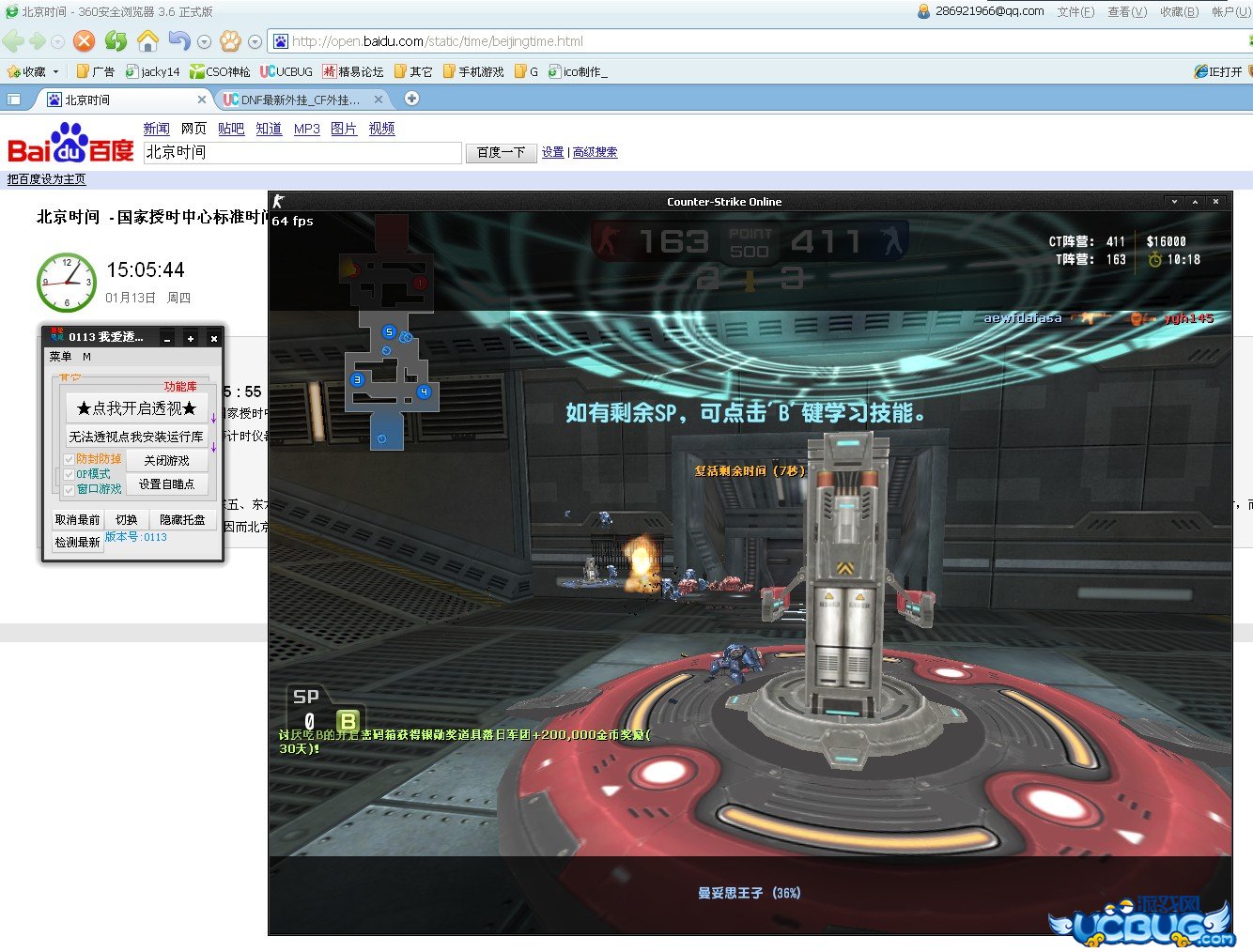
Task: Open the dropdown next to the paw icon
Action: (x=255, y=42)
